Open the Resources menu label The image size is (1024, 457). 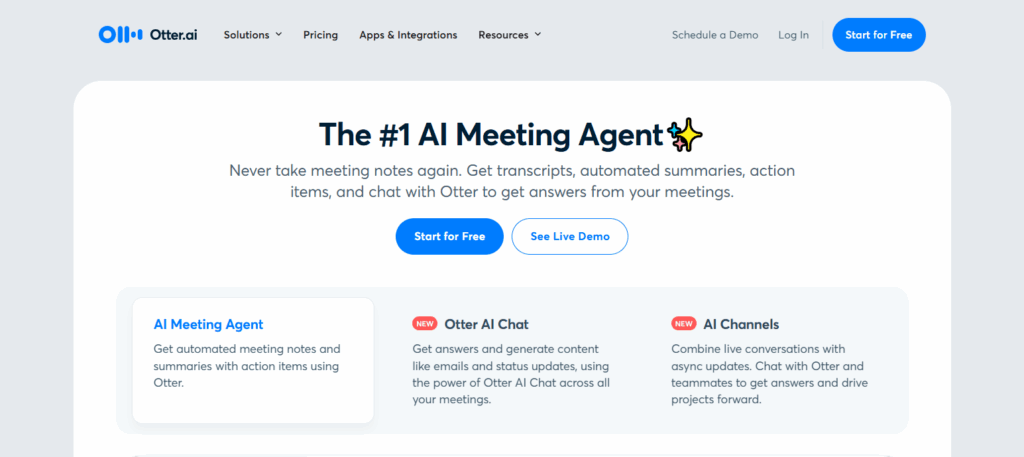pos(503,35)
